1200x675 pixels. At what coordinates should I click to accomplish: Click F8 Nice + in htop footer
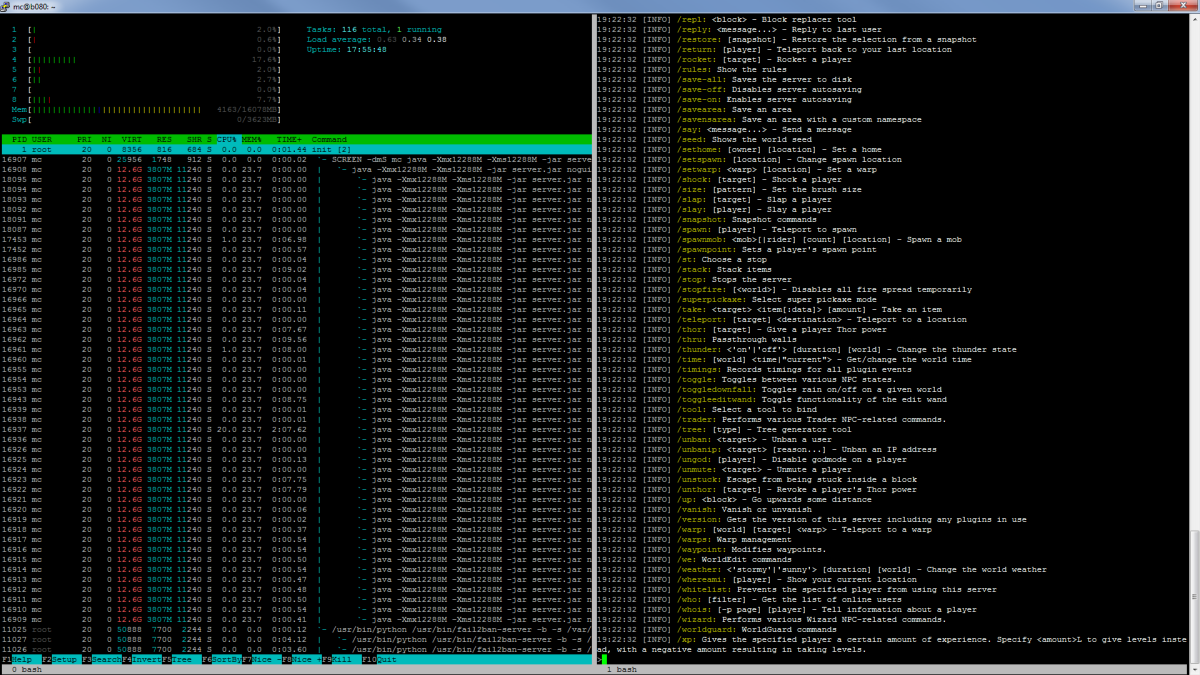pyautogui.click(x=300, y=660)
